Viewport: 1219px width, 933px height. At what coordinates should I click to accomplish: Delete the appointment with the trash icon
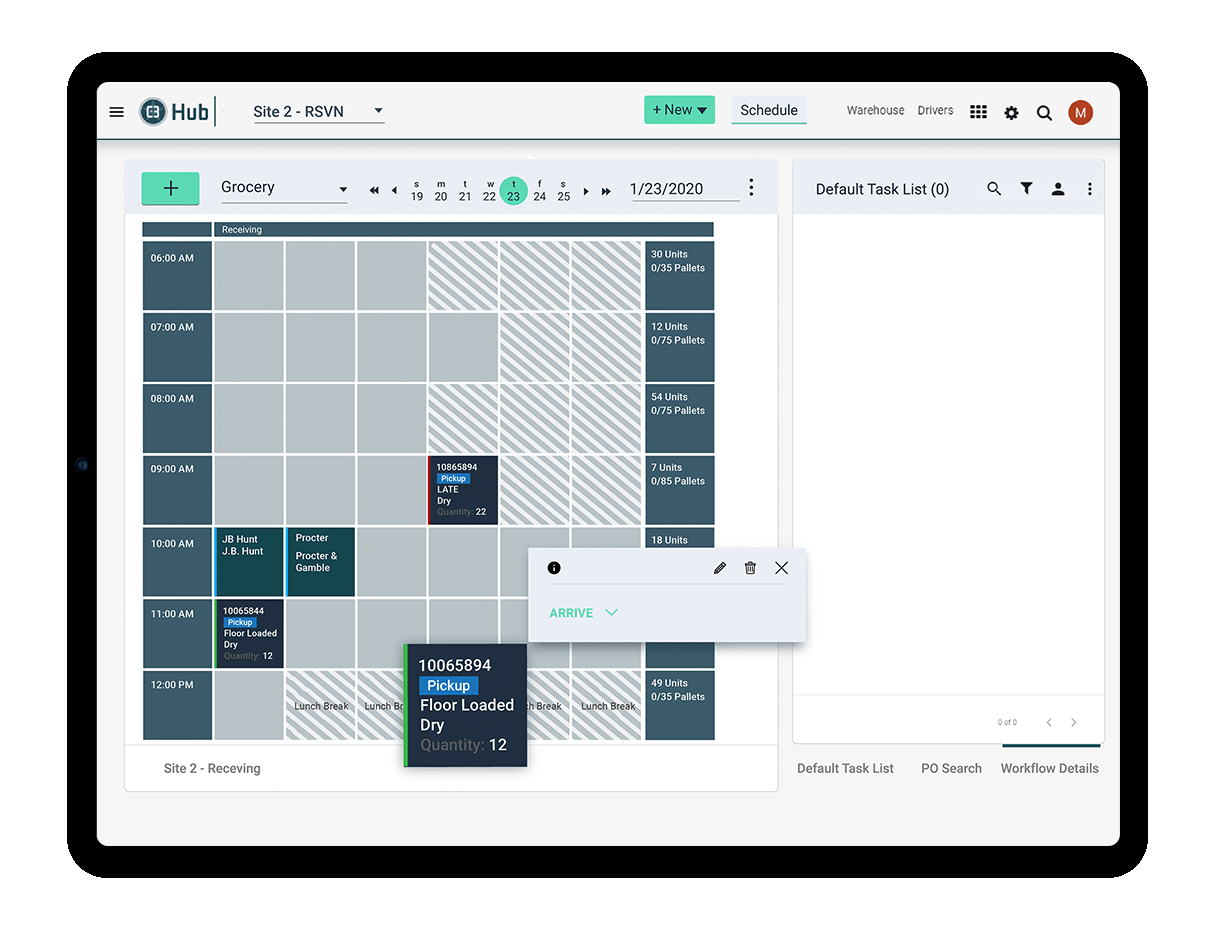(750, 567)
